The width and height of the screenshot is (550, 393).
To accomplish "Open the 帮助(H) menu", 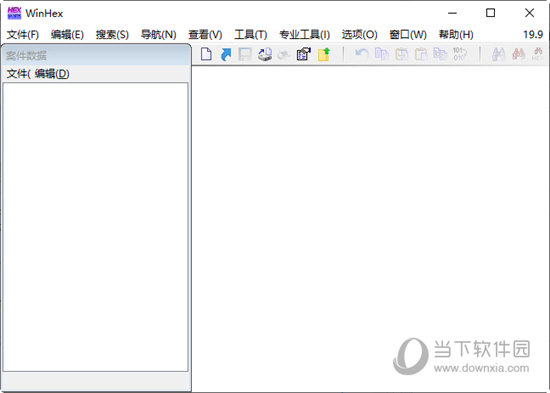I will point(456,34).
